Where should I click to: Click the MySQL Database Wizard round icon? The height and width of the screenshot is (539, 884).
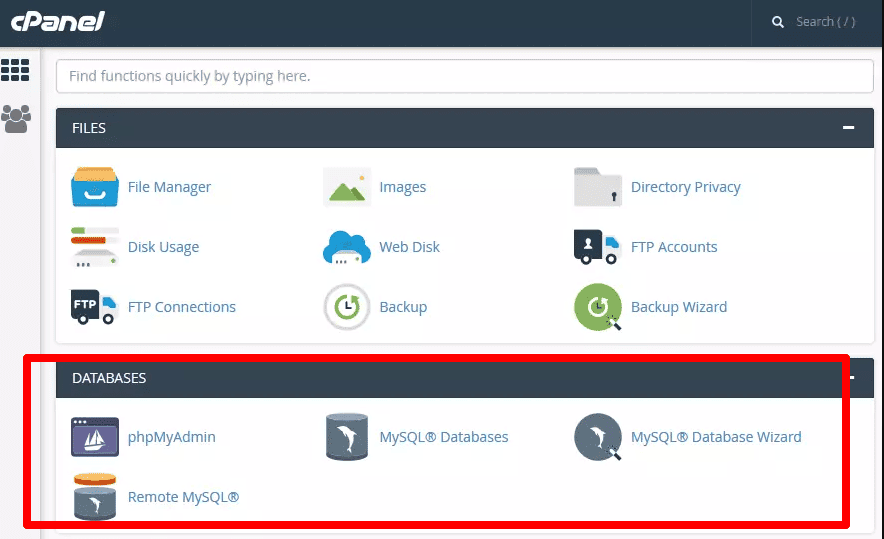[598, 437]
